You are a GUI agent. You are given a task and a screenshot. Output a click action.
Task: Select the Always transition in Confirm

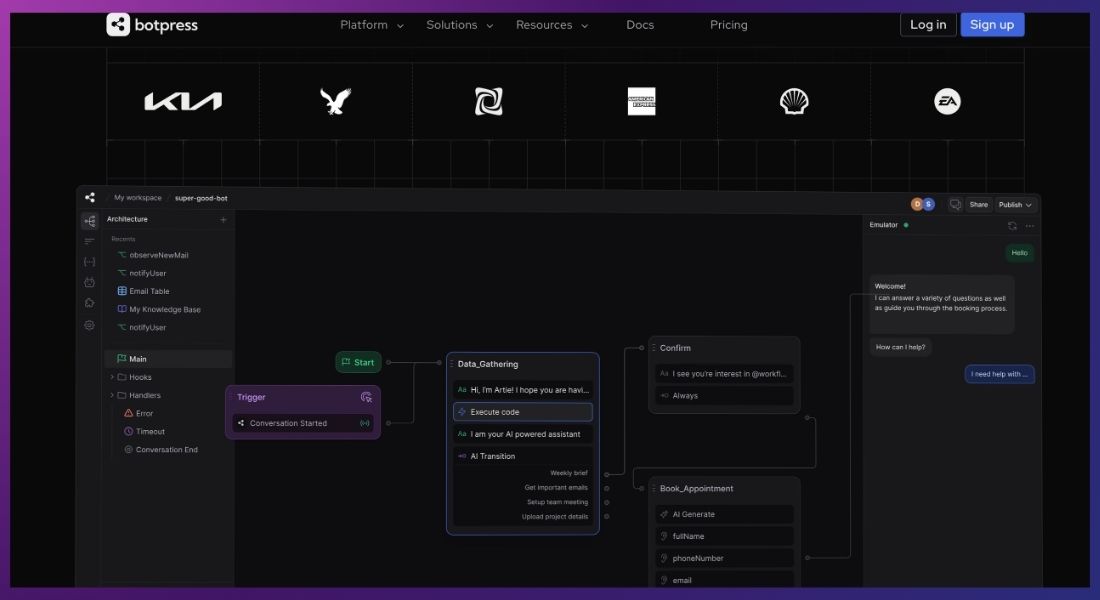point(724,396)
